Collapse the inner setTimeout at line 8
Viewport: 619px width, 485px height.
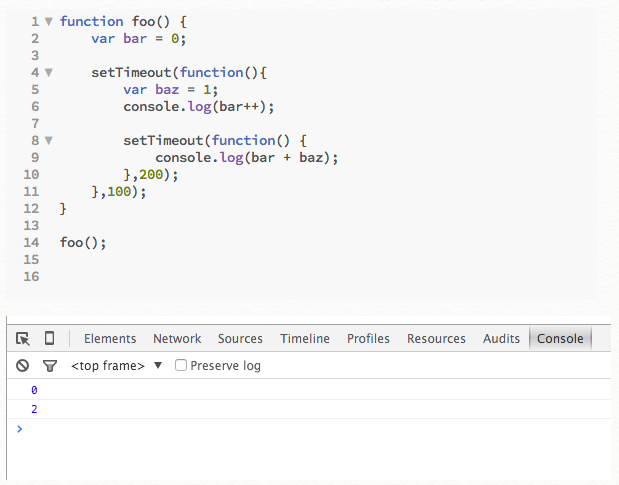[49, 140]
